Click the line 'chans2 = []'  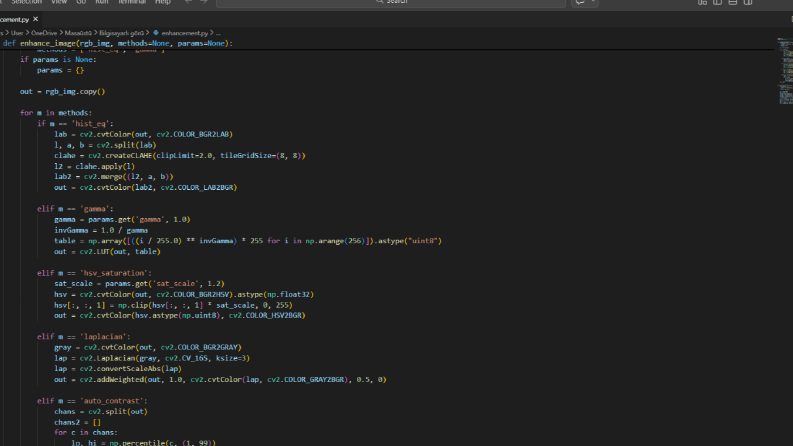(77, 422)
